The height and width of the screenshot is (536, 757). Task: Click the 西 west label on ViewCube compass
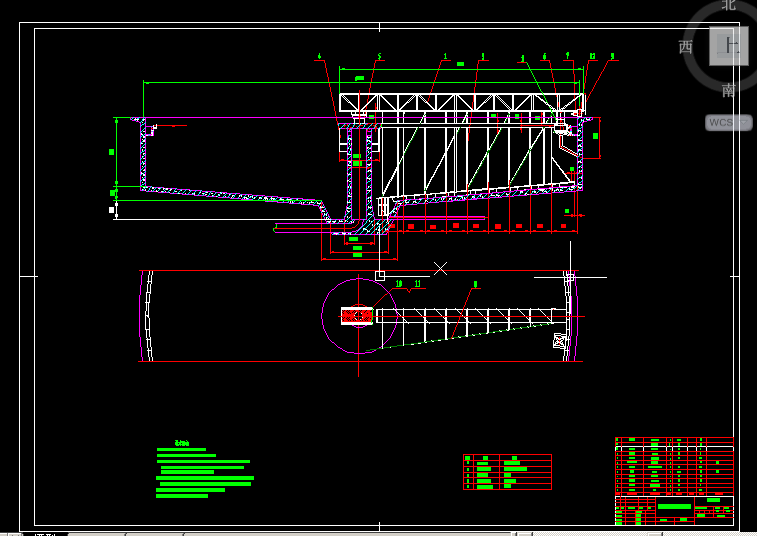(686, 47)
